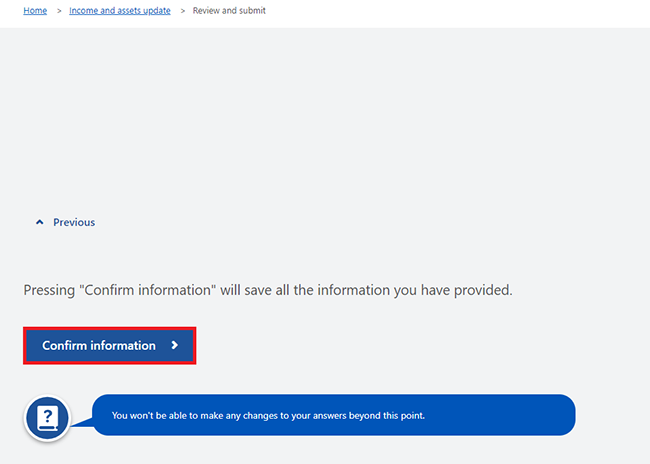Image resolution: width=650 pixels, height=464 pixels.
Task: Collapse back using the Previous expander
Action: [65, 222]
